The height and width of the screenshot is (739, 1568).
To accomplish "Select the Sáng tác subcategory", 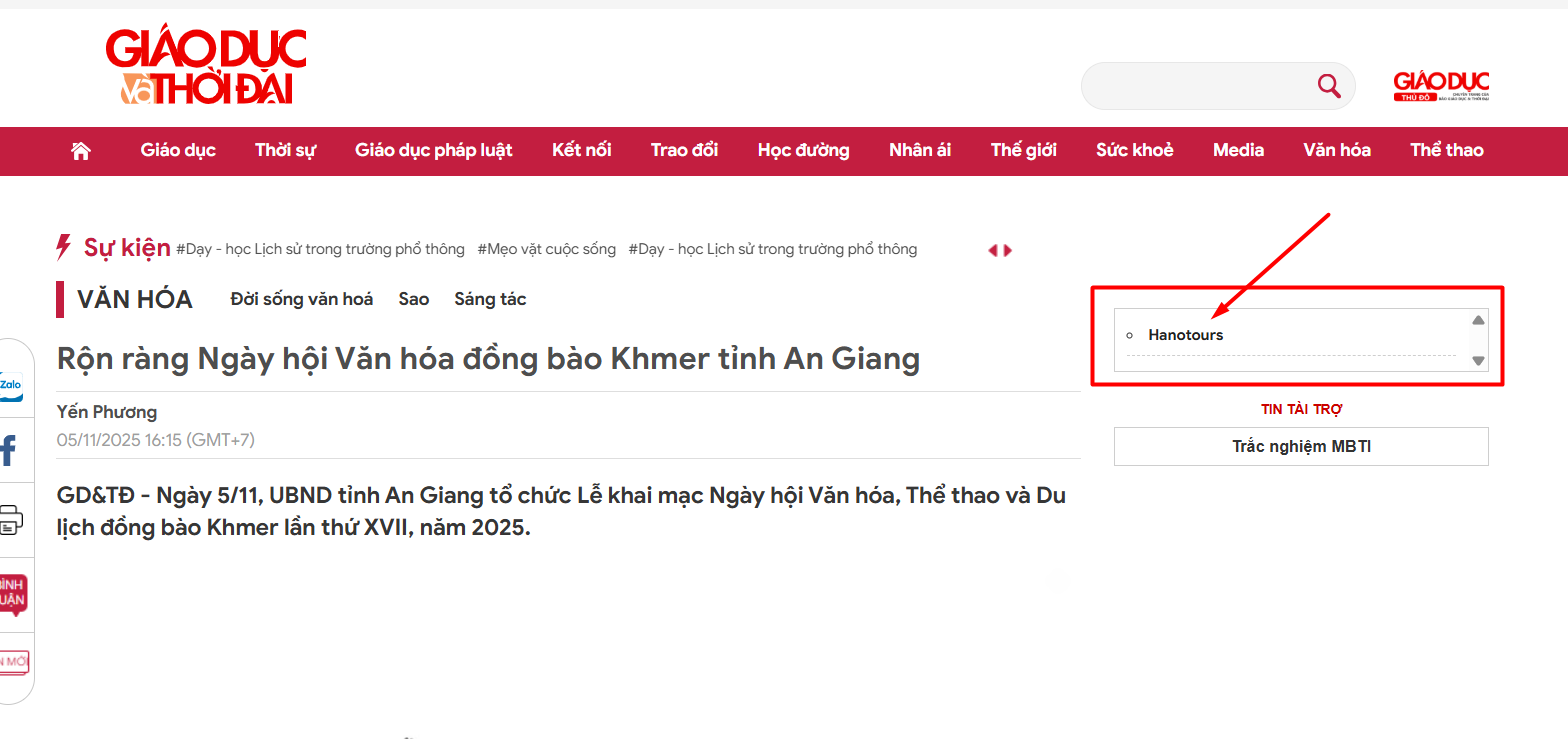I will pyautogui.click(x=490, y=299).
